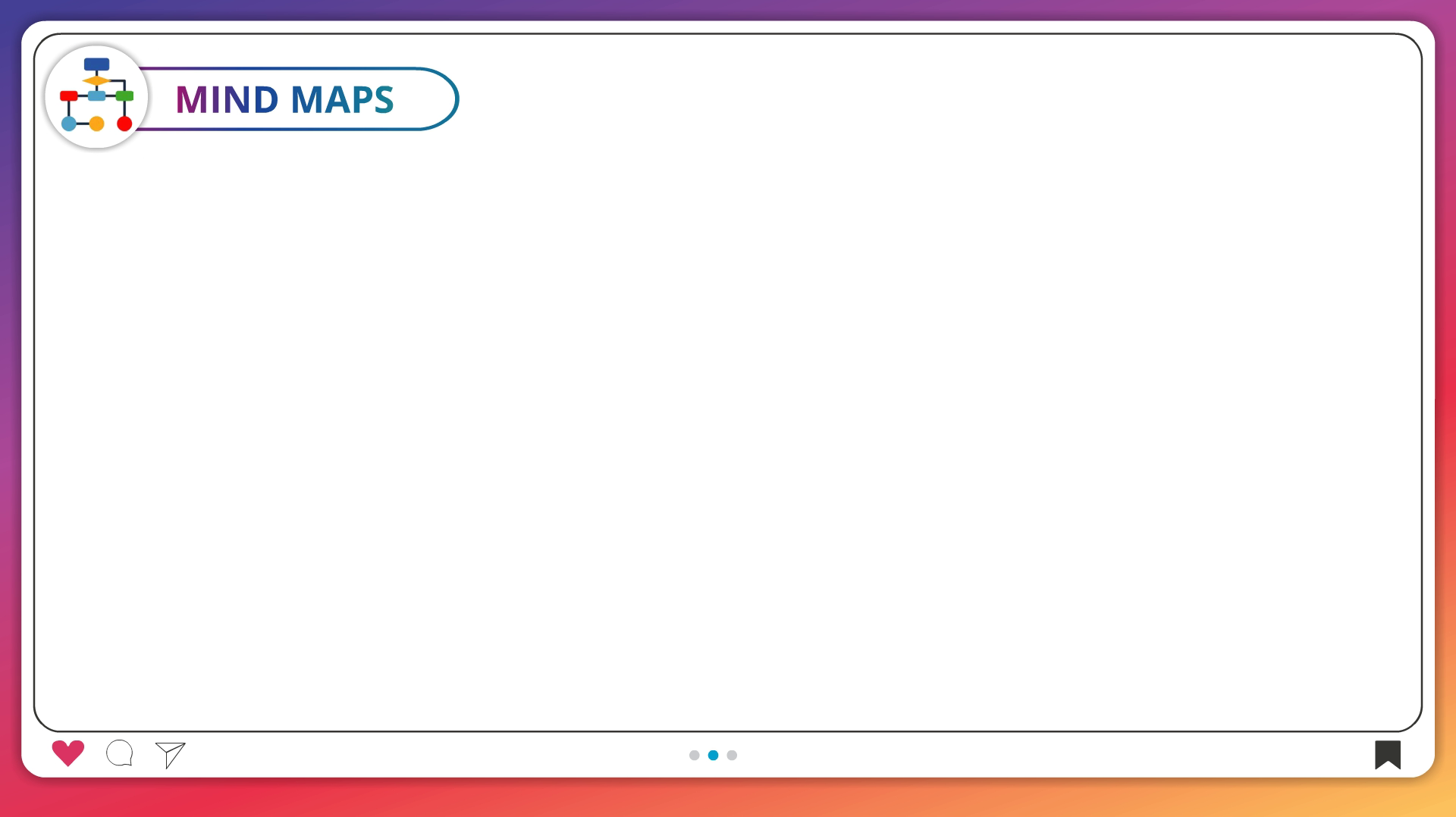Select the active blue carousel dot

pyautogui.click(x=713, y=755)
